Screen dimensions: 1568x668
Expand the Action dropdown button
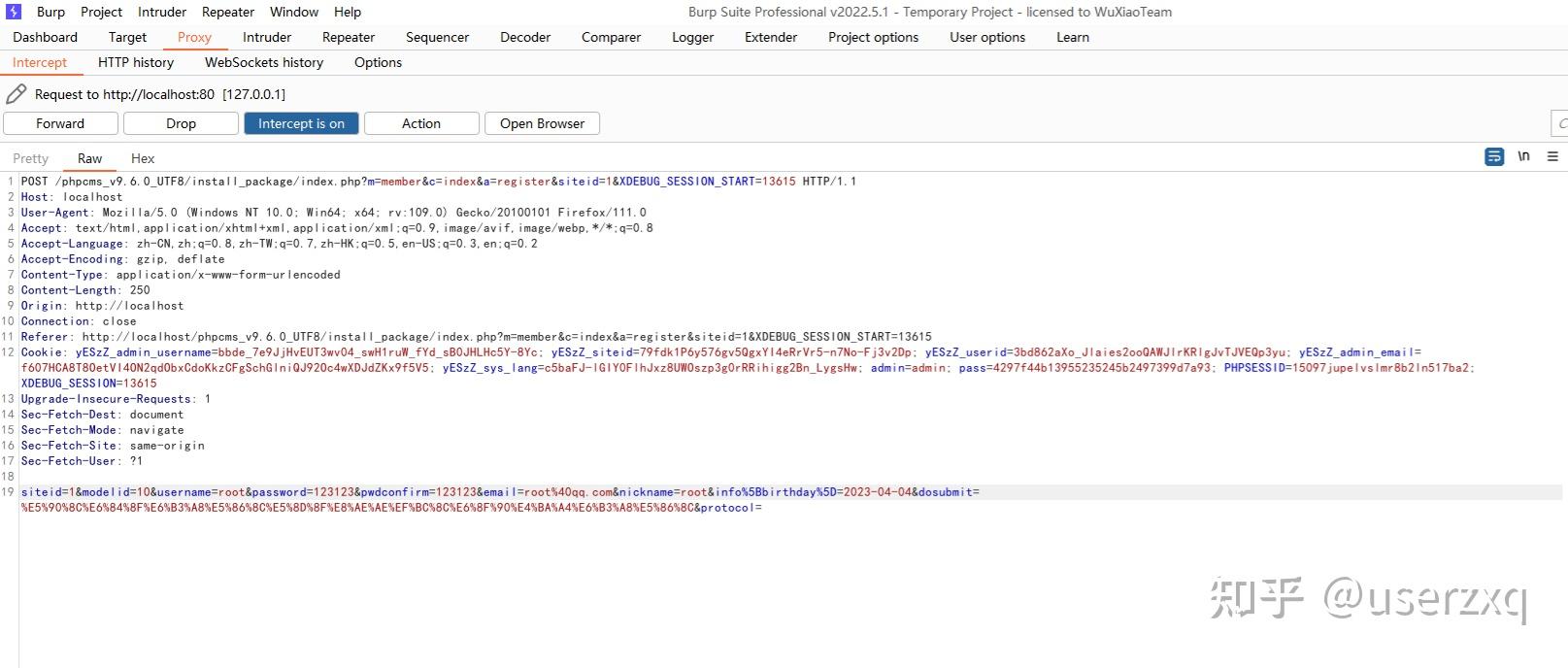point(421,123)
